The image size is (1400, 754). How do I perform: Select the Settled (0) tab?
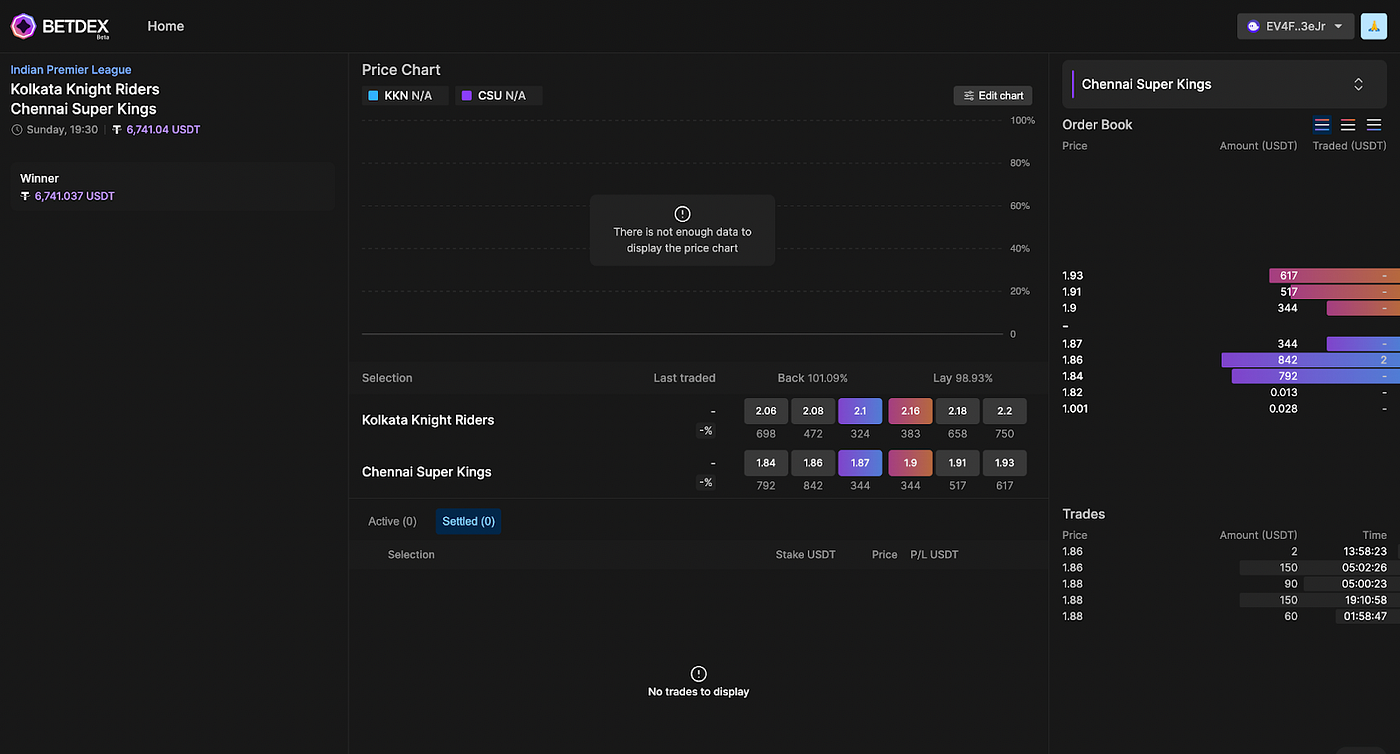coord(468,521)
